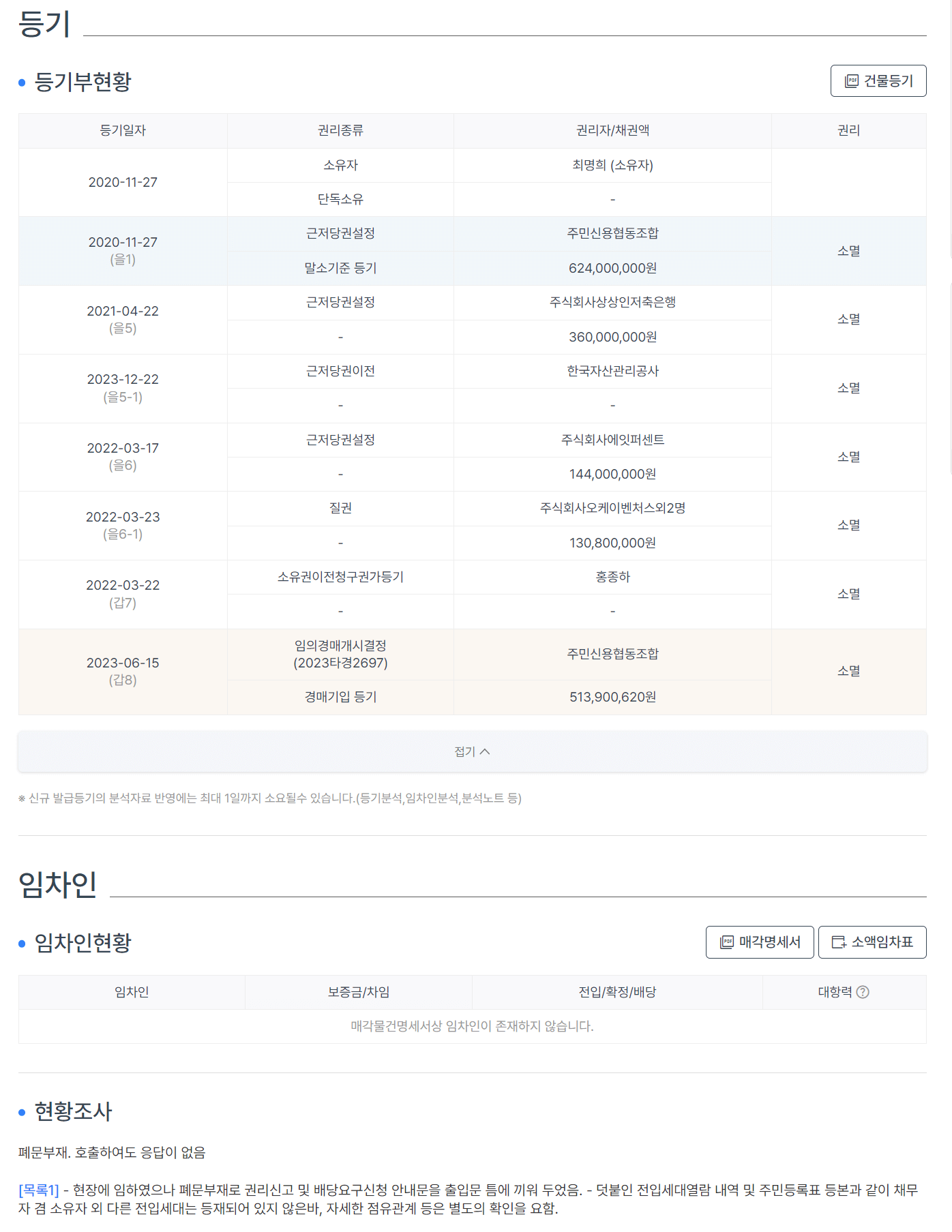Click the 근저당권이전 cell
Screen dimensions: 952x1232
[340, 371]
